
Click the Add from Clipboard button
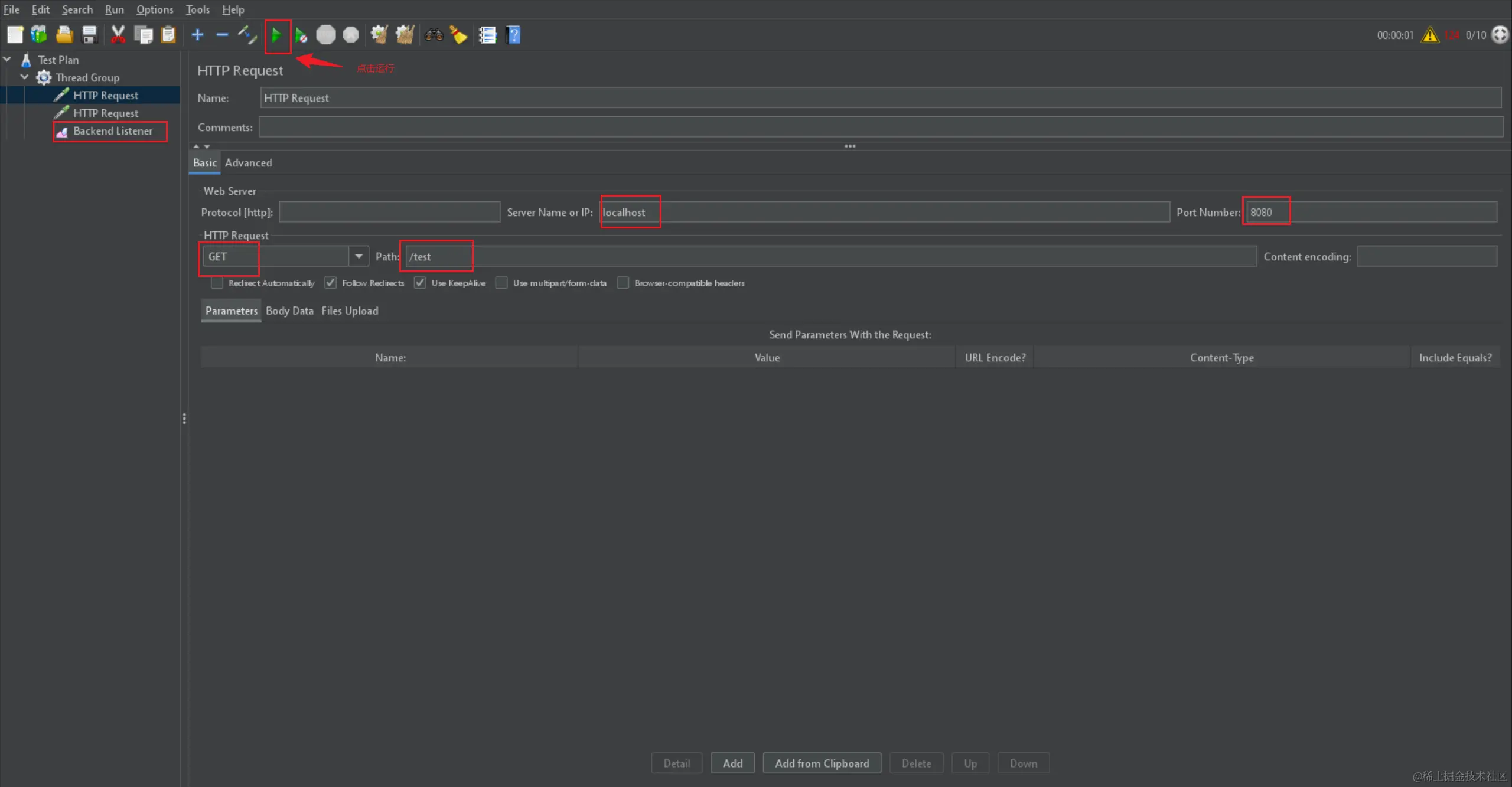pyautogui.click(x=822, y=763)
